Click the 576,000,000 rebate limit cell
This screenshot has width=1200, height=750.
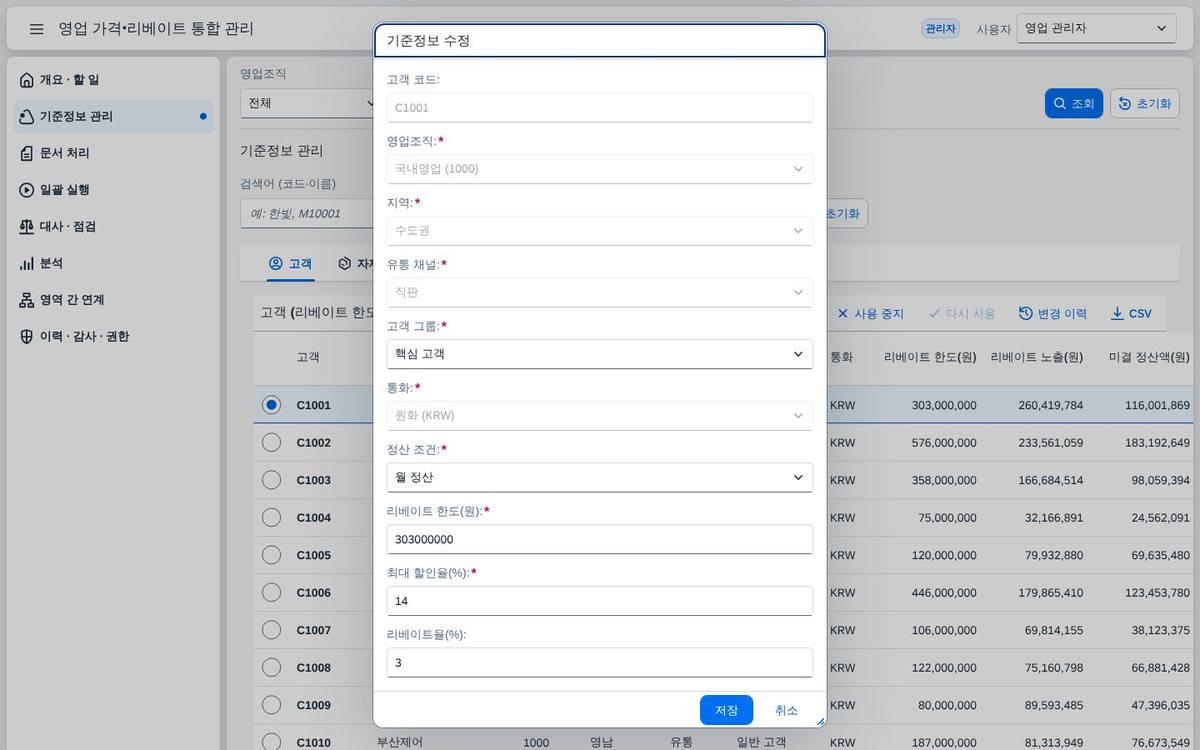pyautogui.click(x=944, y=442)
